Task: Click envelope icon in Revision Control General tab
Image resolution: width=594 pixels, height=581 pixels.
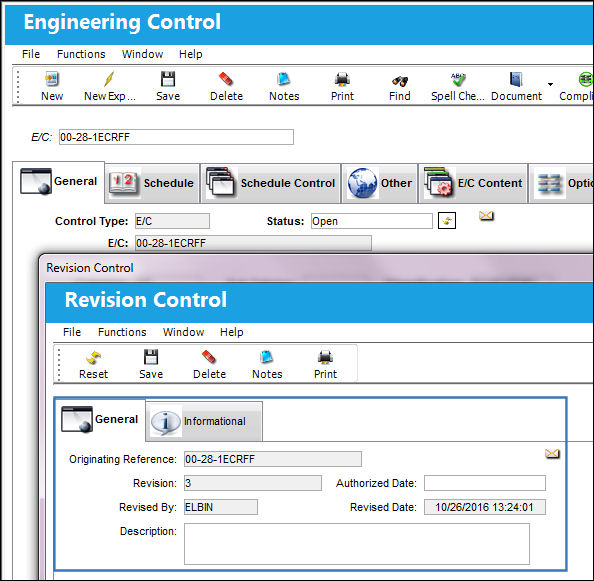Action: [x=552, y=453]
